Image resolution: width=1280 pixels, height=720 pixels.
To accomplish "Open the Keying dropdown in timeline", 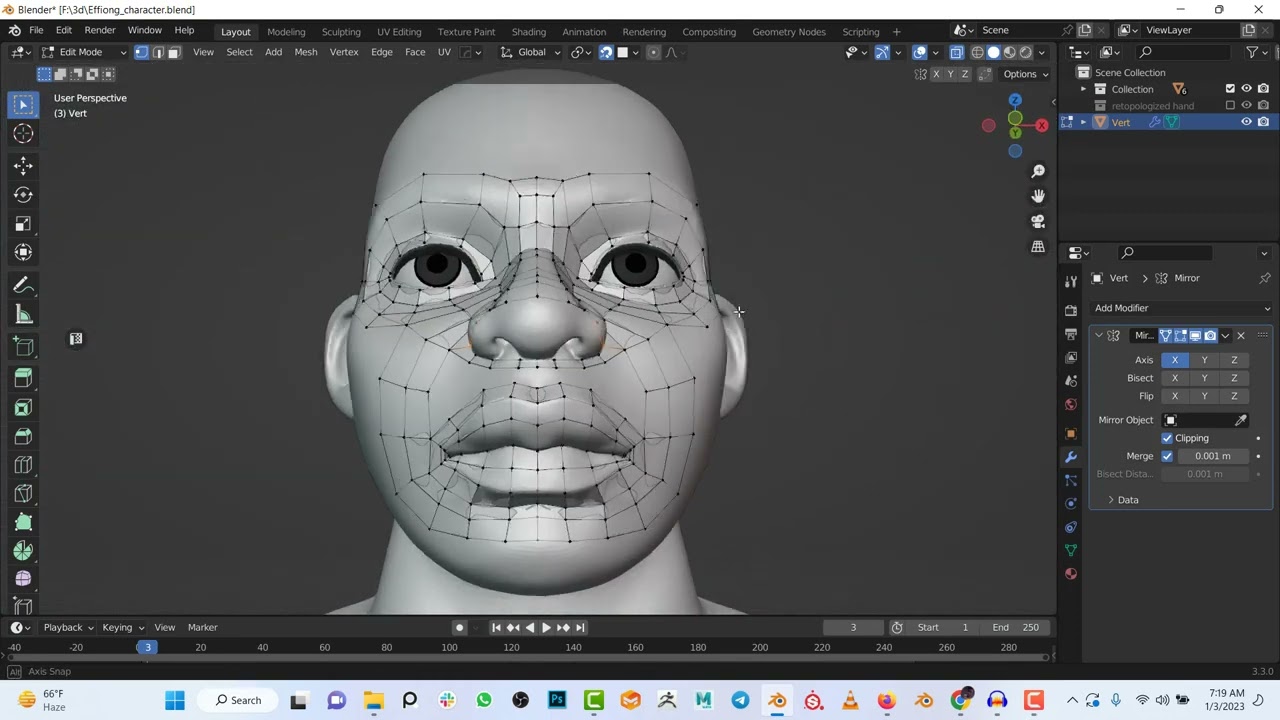I will click(x=123, y=627).
